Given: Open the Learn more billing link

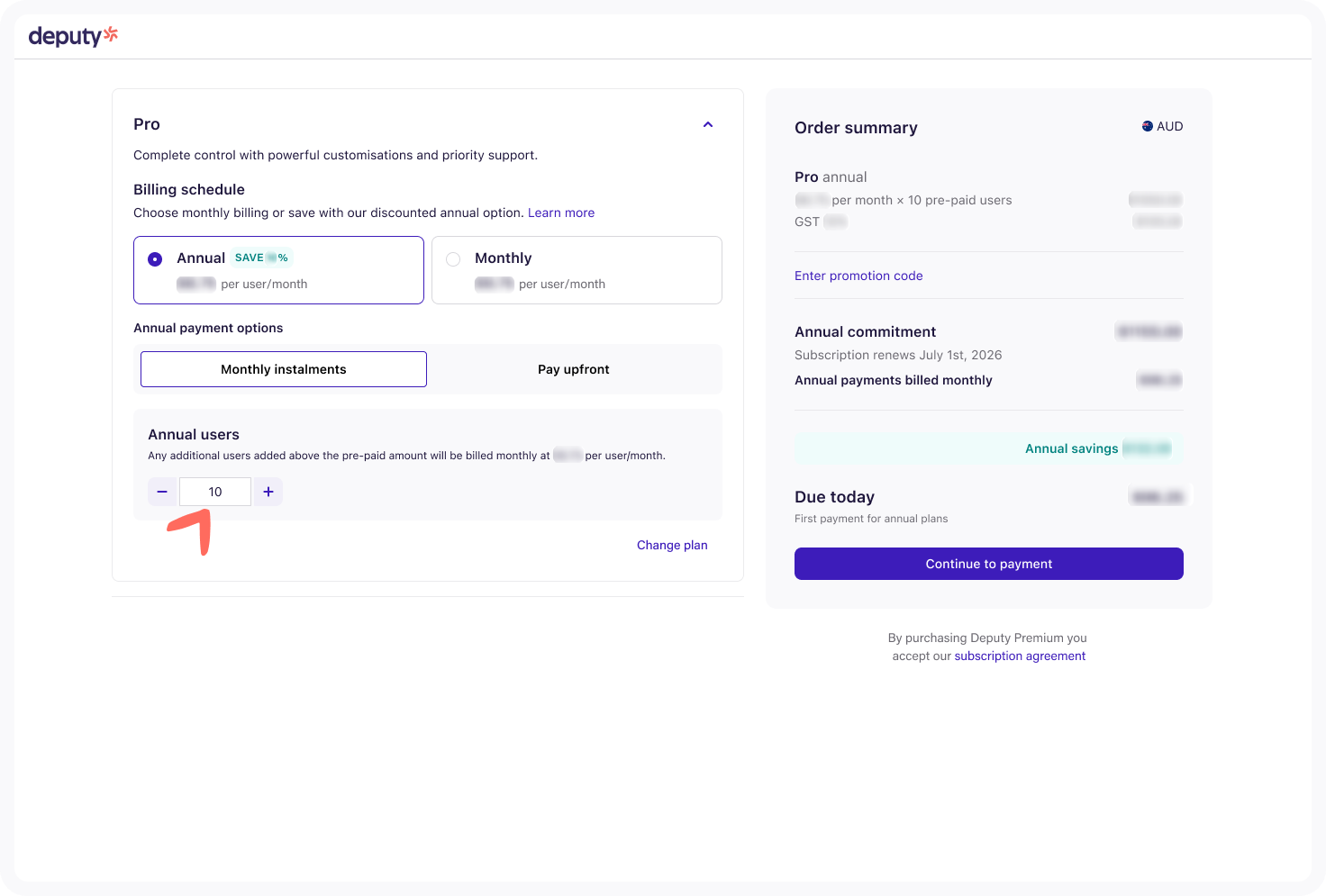Looking at the screenshot, I should click(560, 213).
